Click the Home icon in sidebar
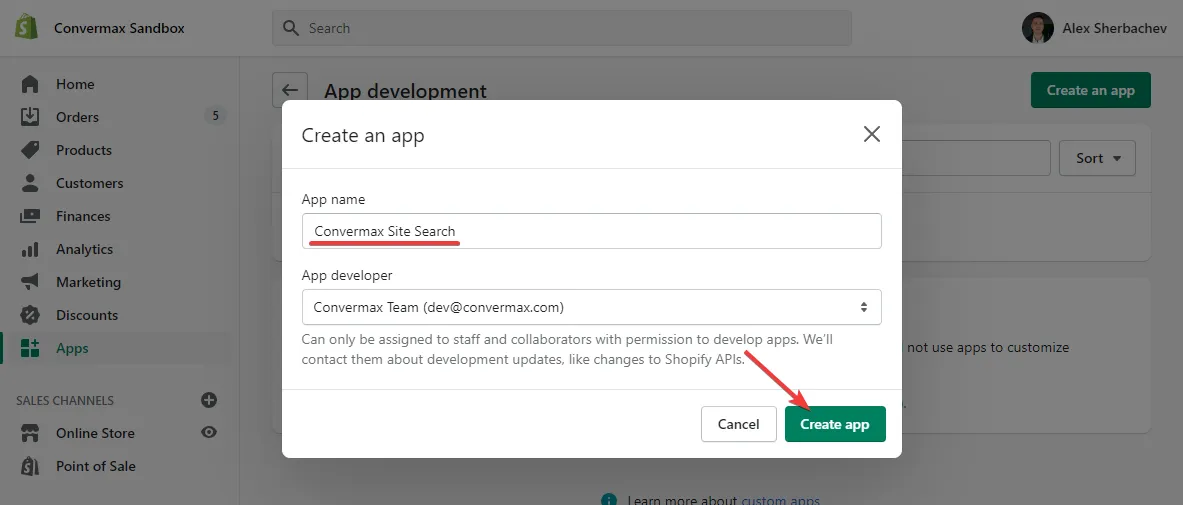1183x505 pixels. (x=30, y=84)
